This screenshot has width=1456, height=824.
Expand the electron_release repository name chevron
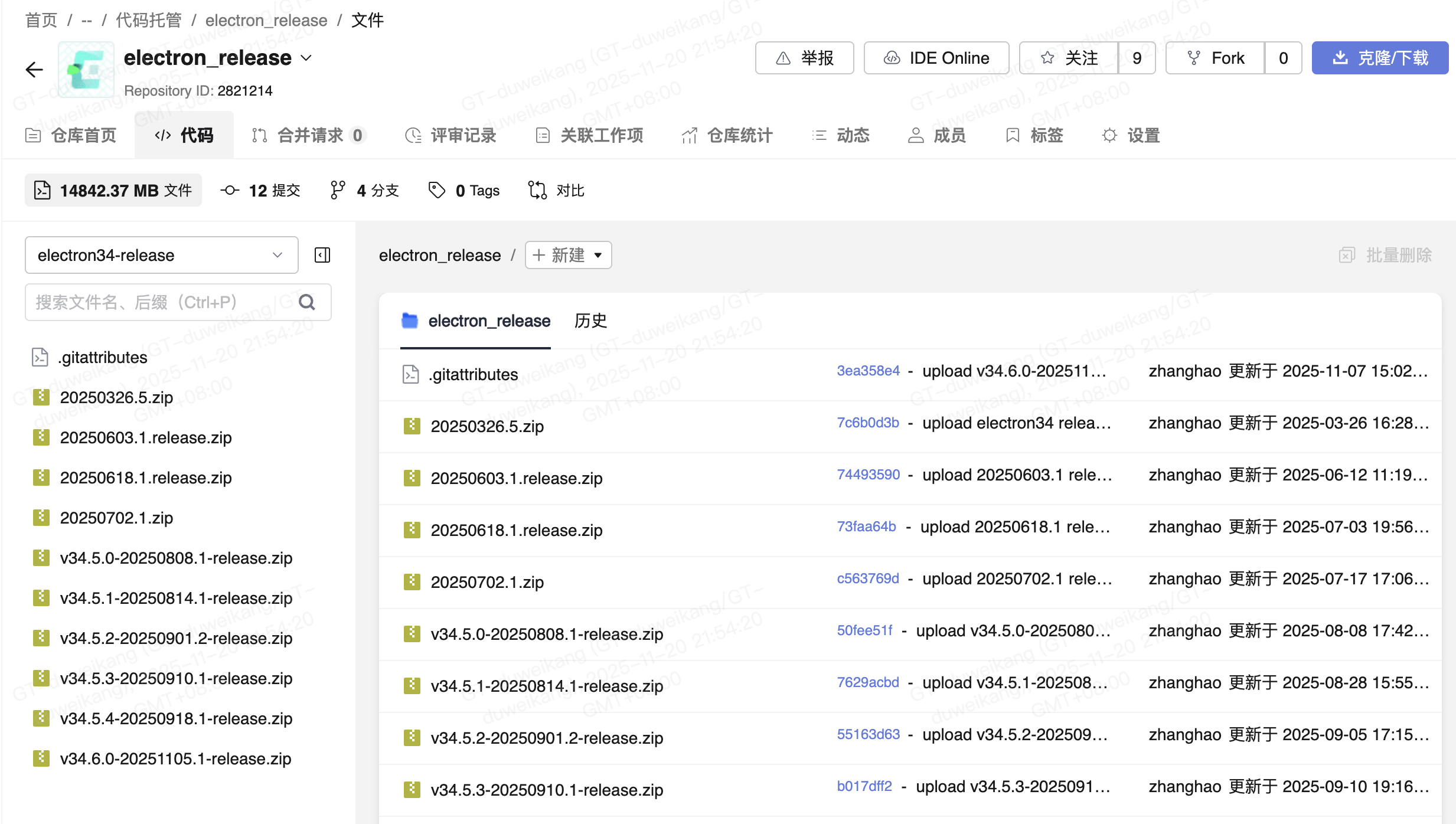tap(306, 58)
